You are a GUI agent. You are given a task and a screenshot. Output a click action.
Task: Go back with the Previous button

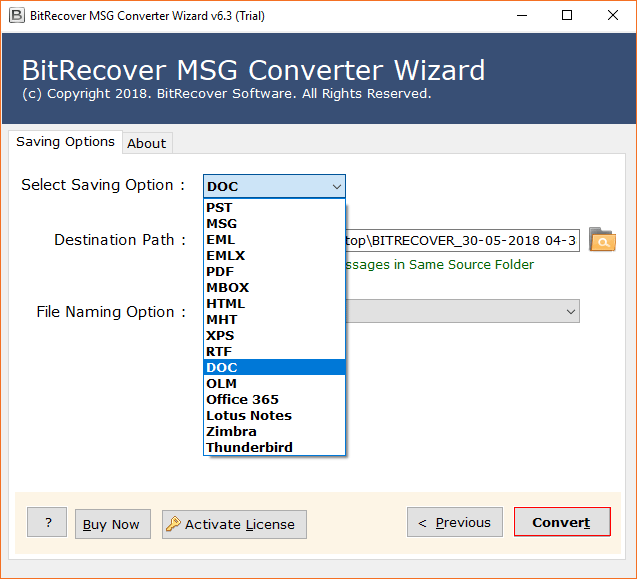(455, 522)
